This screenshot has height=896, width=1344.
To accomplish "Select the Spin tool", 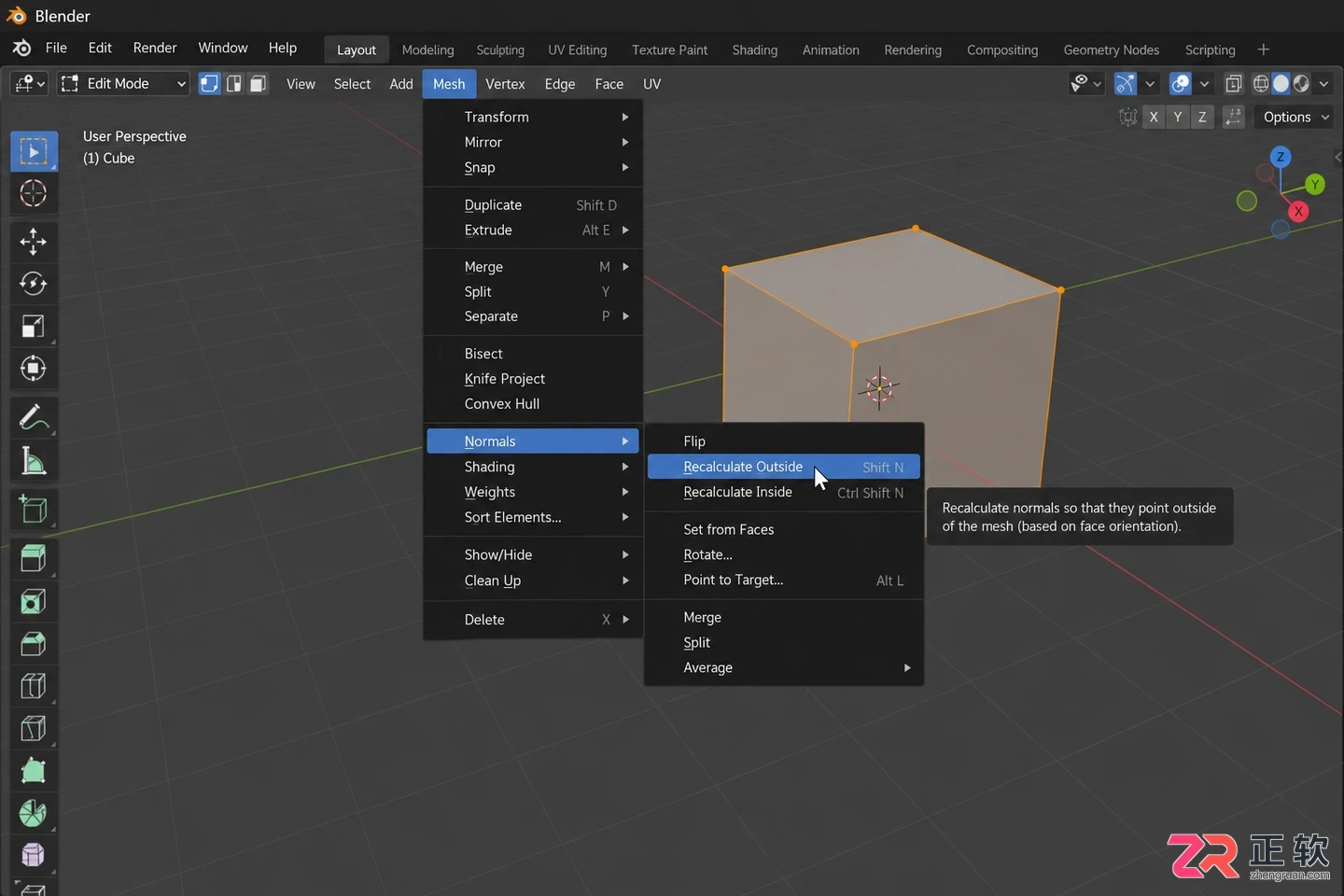I will [x=34, y=812].
